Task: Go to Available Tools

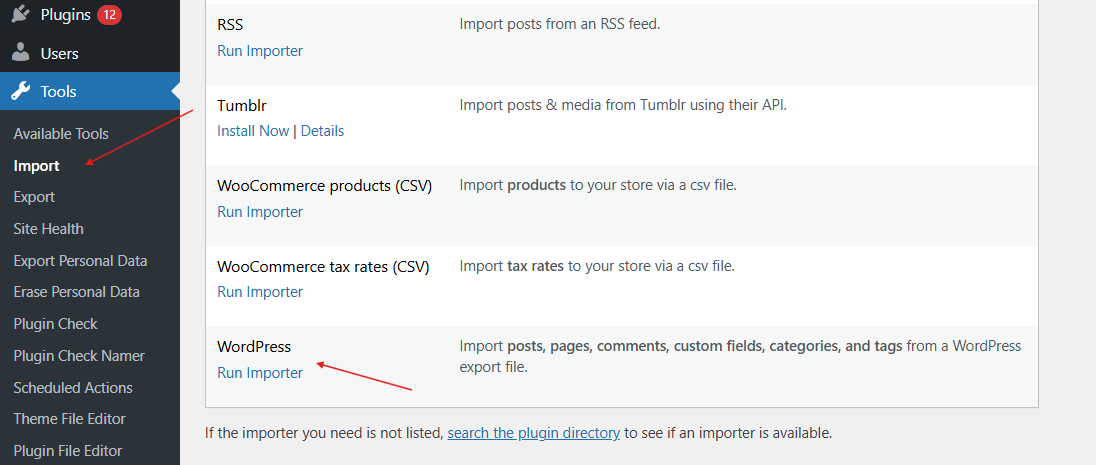Action: click(61, 134)
